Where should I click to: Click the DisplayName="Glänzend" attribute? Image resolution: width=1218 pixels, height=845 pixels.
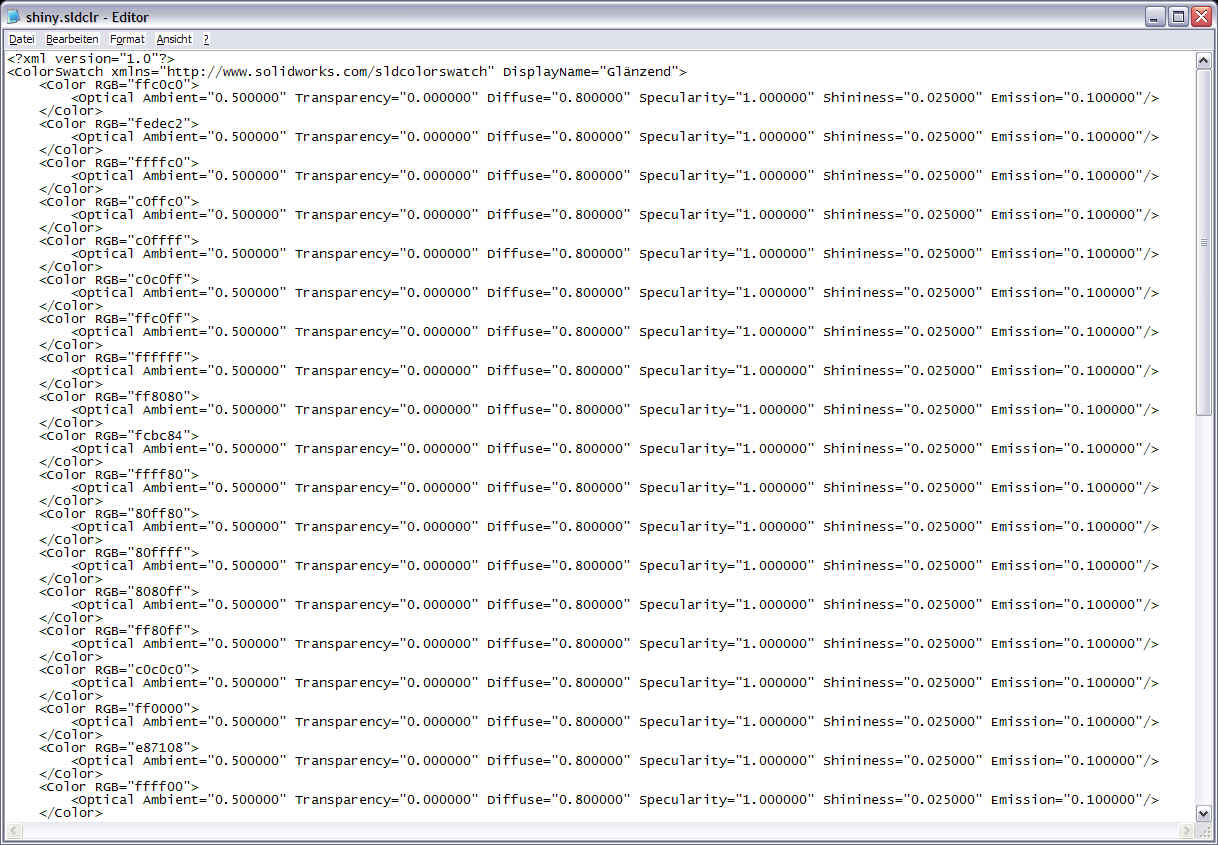coord(591,72)
